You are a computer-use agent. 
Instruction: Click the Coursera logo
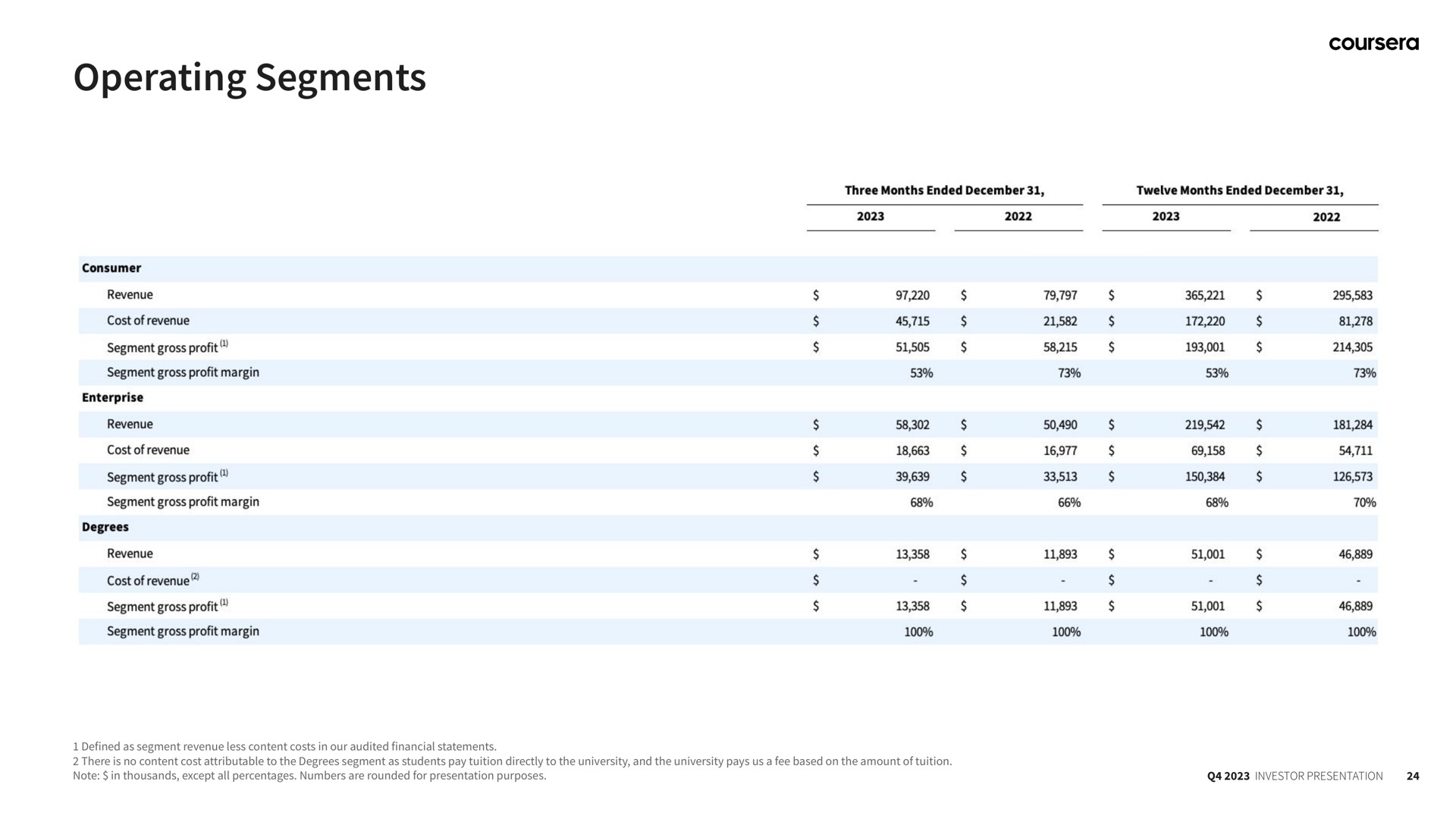click(1373, 43)
